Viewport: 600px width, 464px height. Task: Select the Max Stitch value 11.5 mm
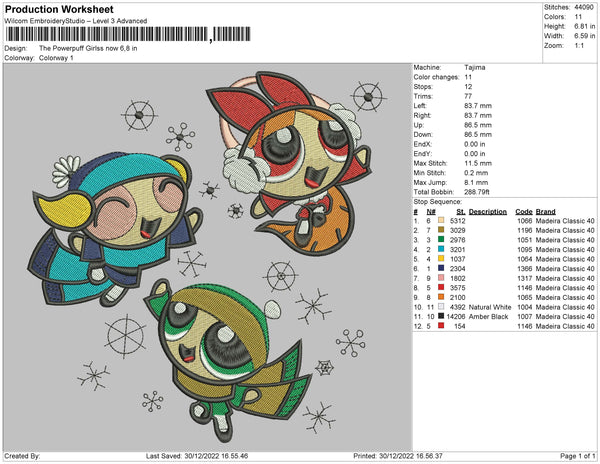pos(478,163)
